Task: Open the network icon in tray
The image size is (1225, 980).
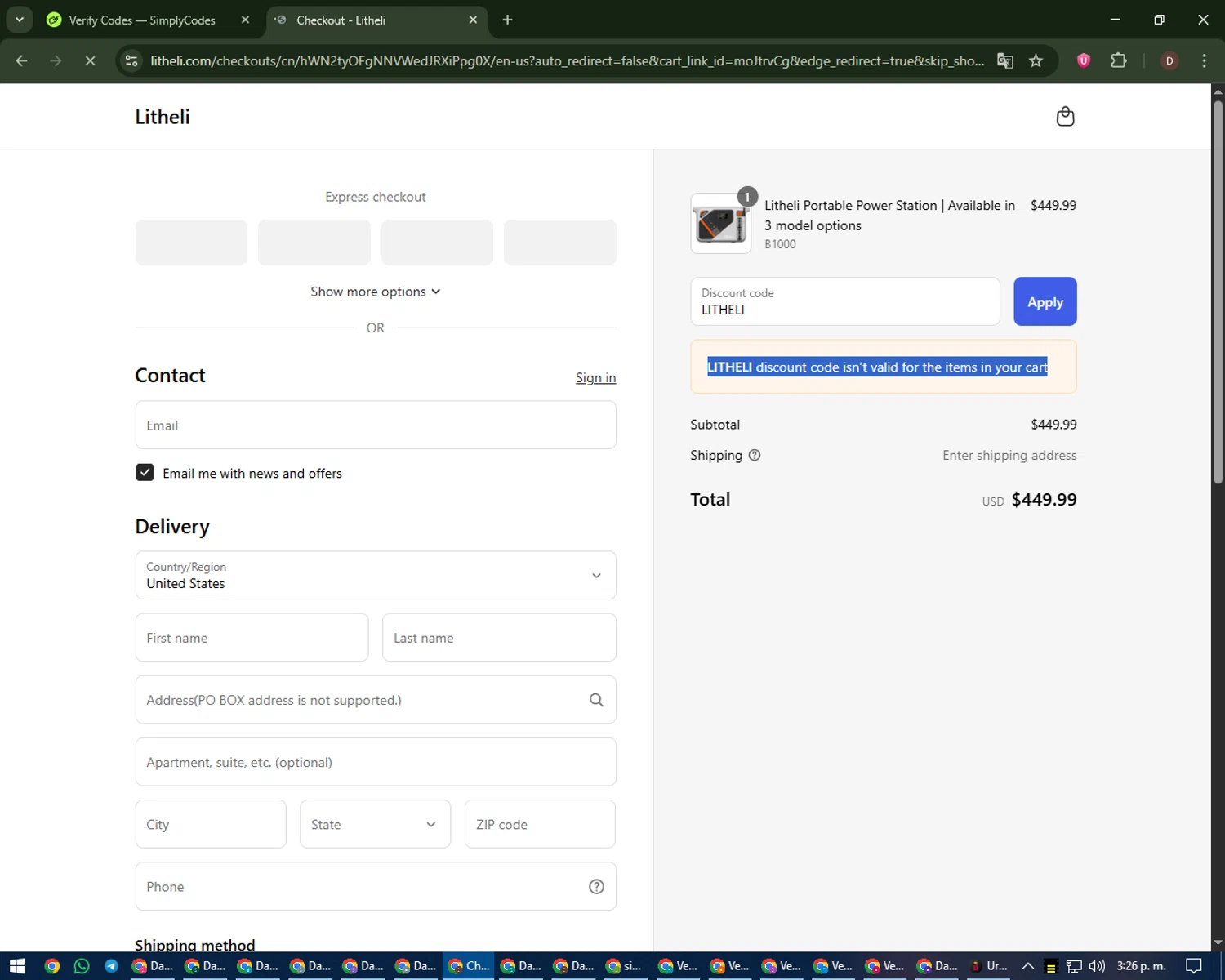Action: 1074,966
